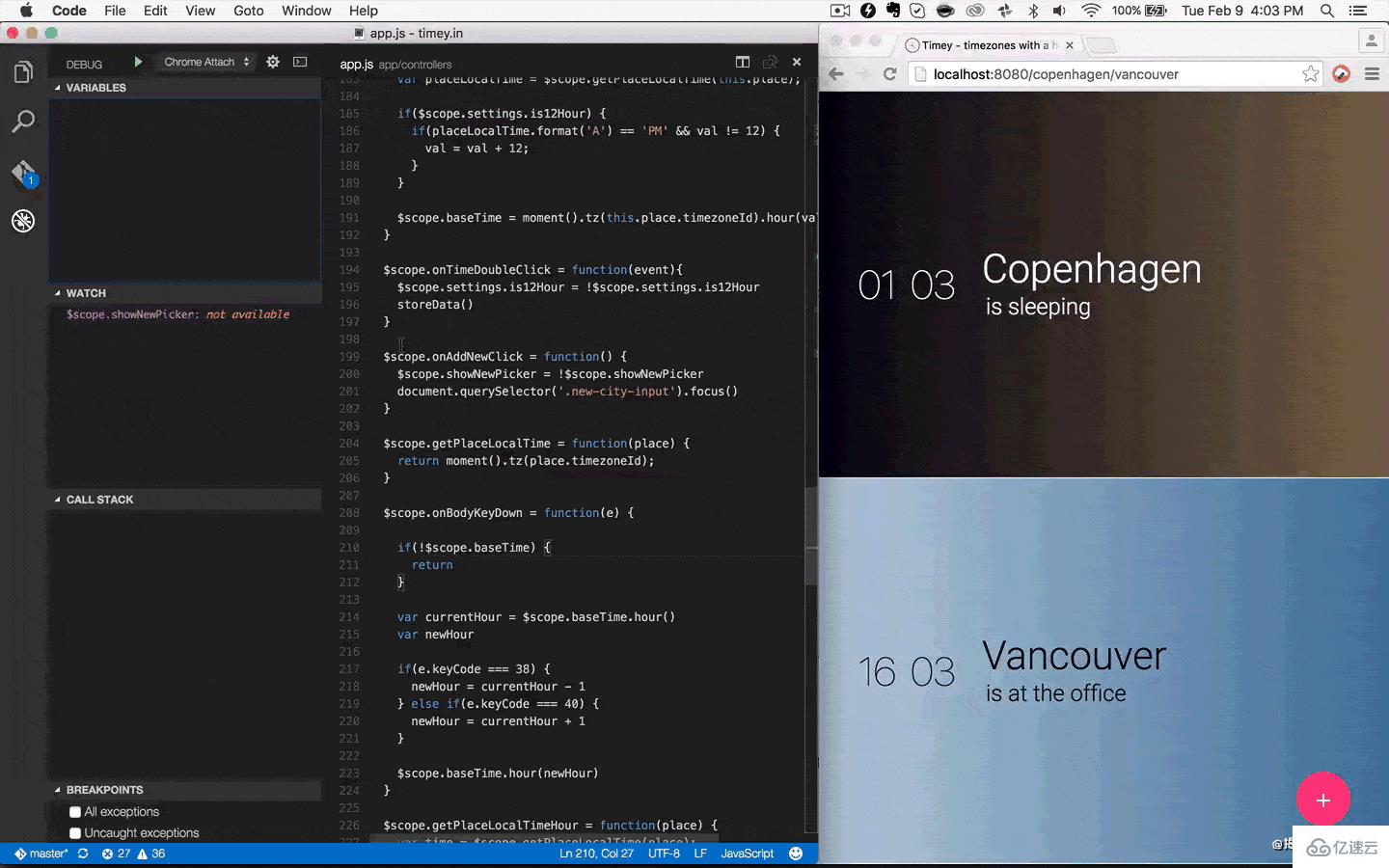Image resolution: width=1389 pixels, height=868 pixels.
Task: Choose debug configuration from Chrome Attach dropdown
Action: tap(206, 62)
